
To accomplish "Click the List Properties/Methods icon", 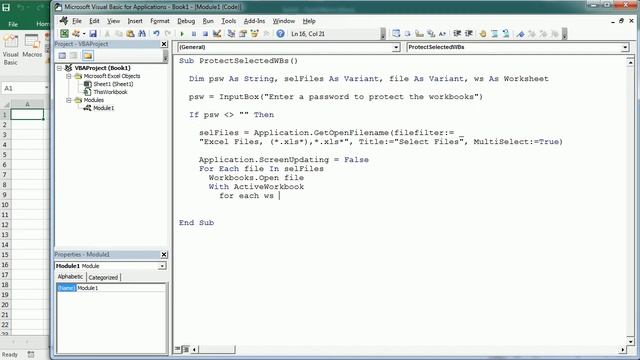I will tap(396, 34).
